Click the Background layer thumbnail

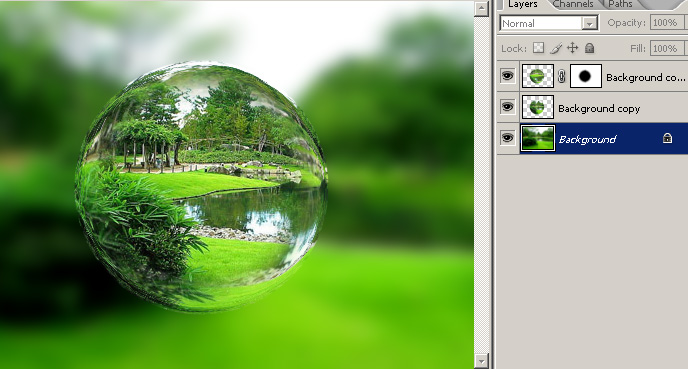(x=538, y=138)
